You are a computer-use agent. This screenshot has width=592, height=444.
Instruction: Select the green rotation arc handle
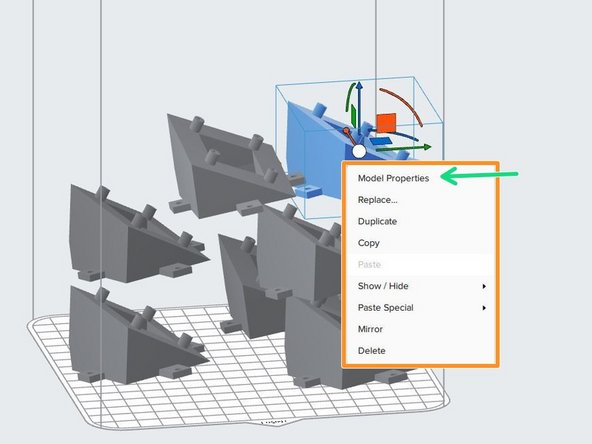349,96
